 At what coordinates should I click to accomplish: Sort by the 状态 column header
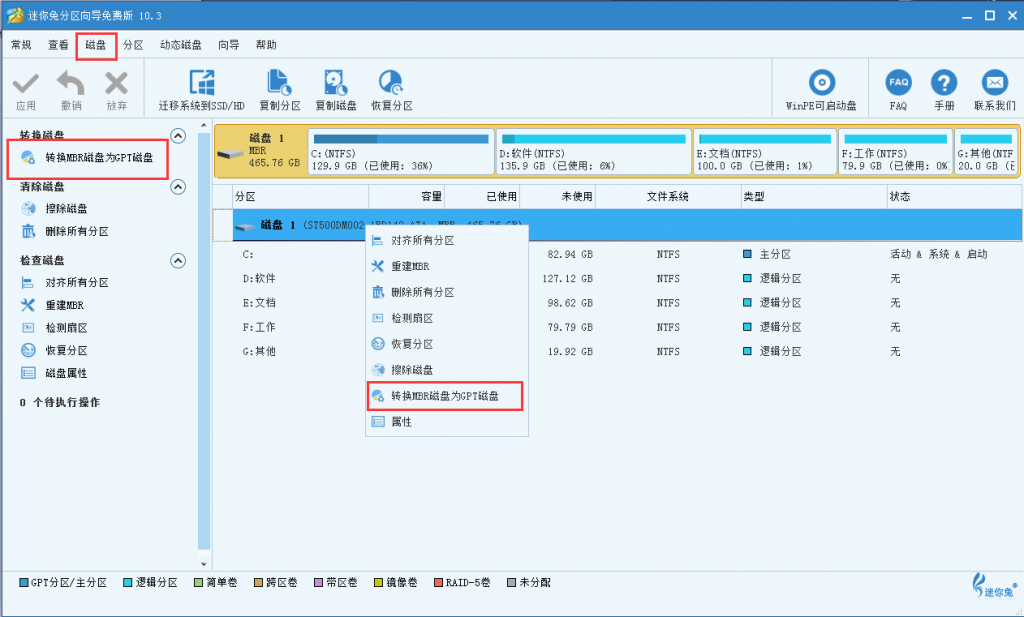click(955, 197)
